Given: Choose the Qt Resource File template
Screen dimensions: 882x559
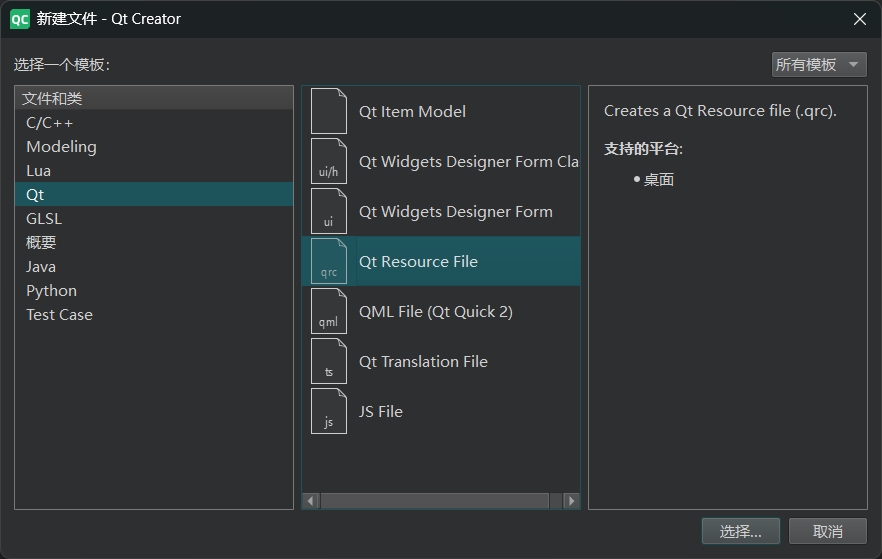Looking at the screenshot, I should 441,262.
